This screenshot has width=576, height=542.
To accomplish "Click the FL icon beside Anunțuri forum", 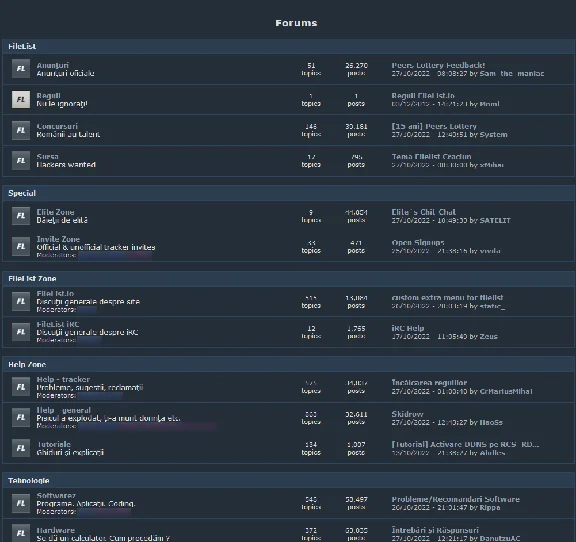I will [21, 69].
